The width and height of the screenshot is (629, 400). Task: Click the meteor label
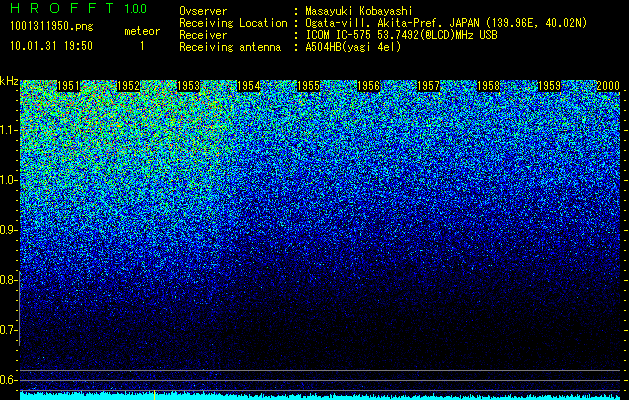click(x=142, y=31)
